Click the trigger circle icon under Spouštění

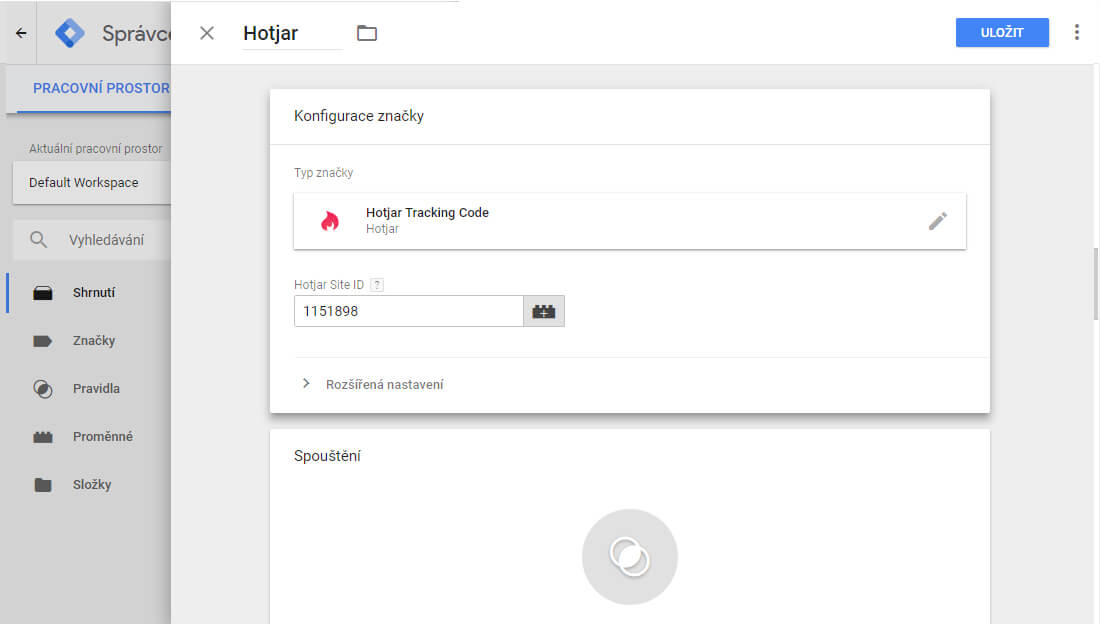click(630, 557)
